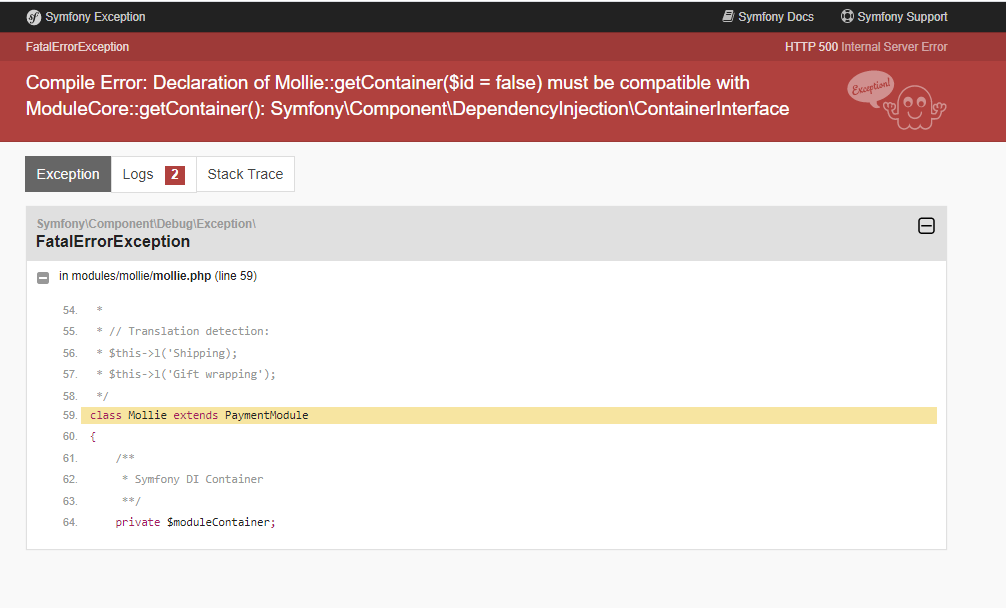Click the highlighted line 59 code
The image size is (1006, 608).
200,415
